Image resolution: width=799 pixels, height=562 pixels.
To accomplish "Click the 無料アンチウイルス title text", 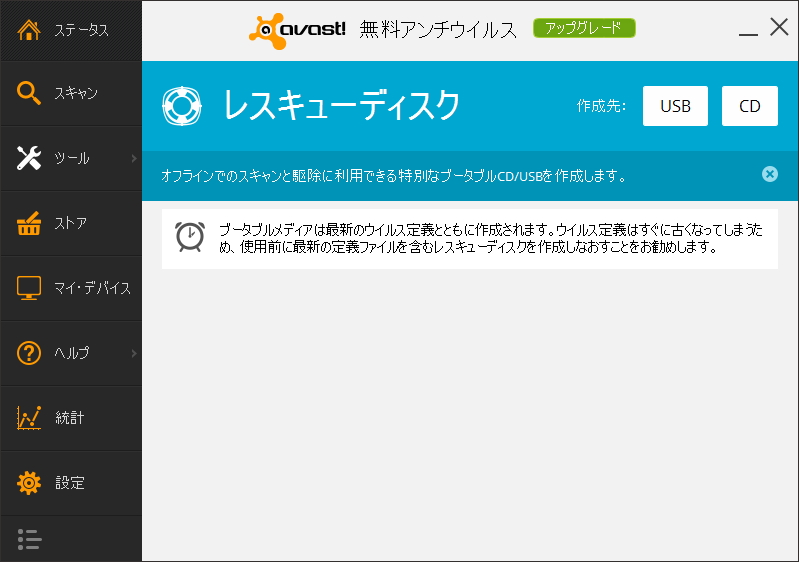I will coord(438,30).
